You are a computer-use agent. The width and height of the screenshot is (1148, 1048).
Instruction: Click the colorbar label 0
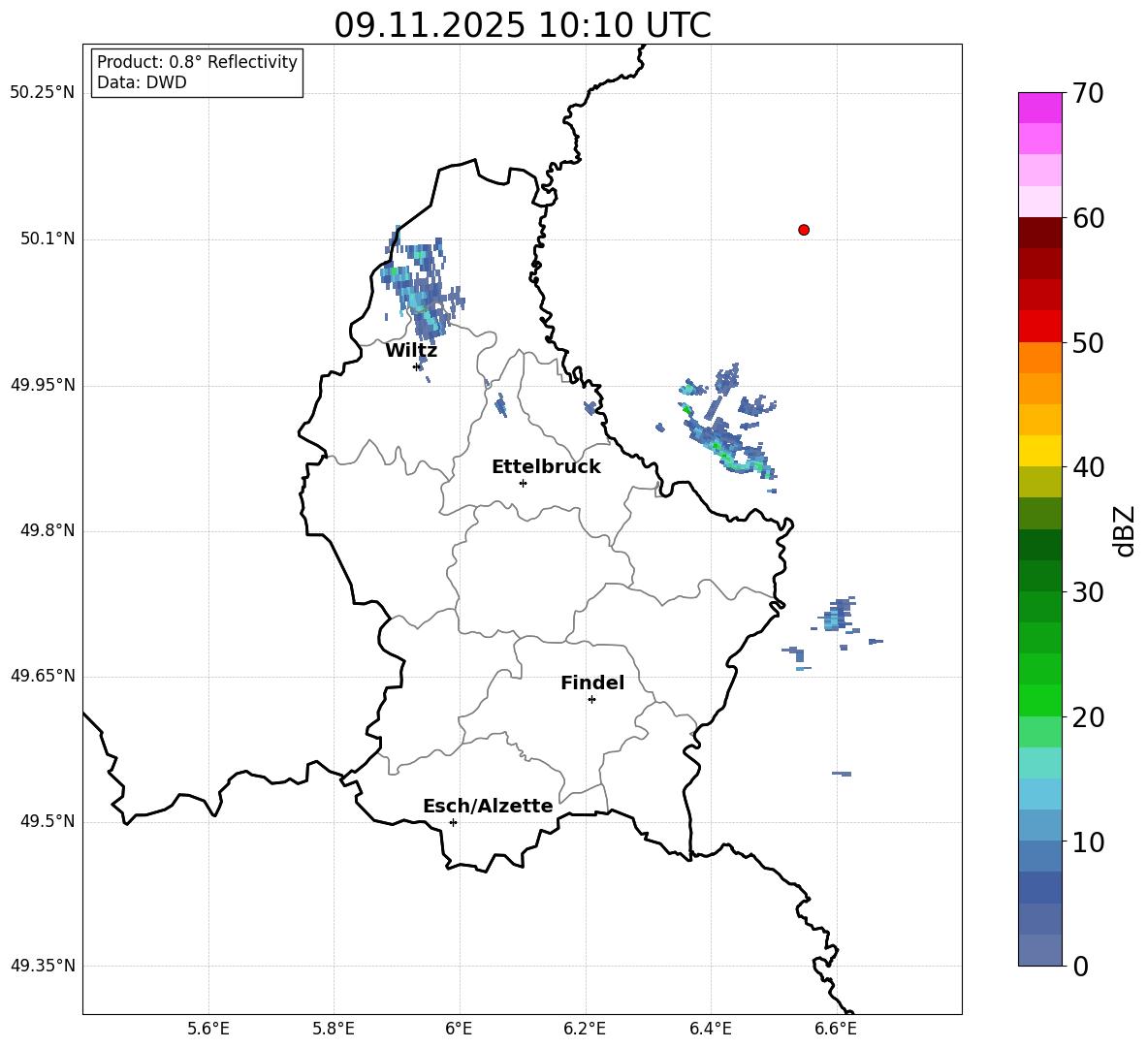click(1081, 966)
